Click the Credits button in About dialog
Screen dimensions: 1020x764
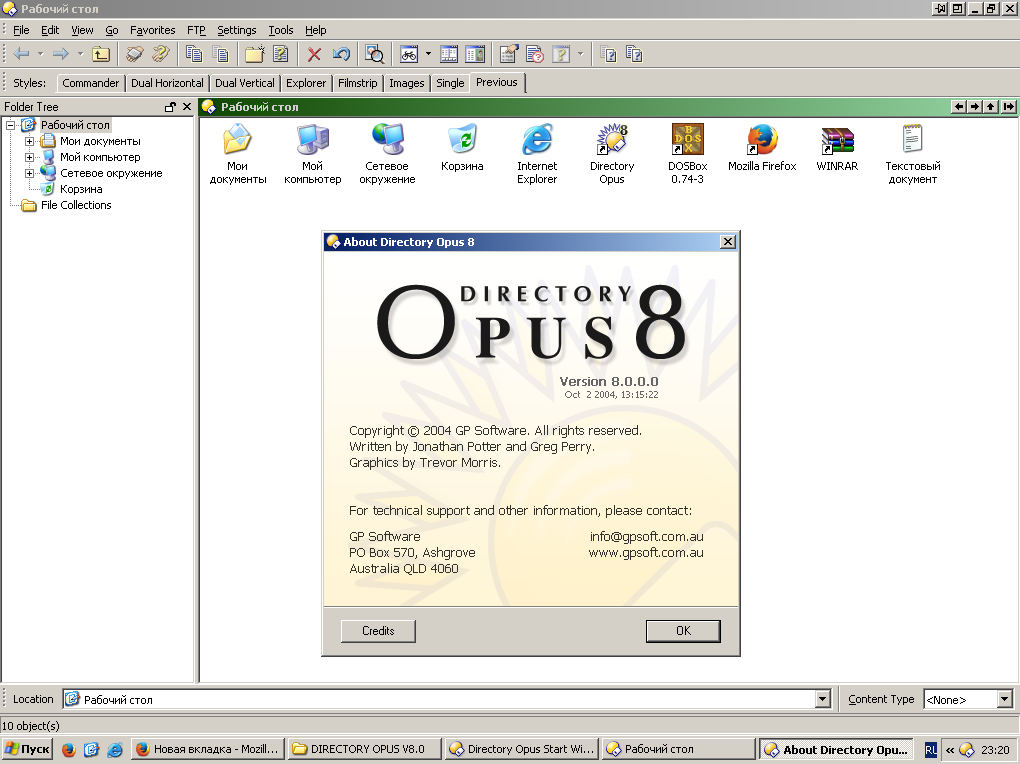(378, 631)
